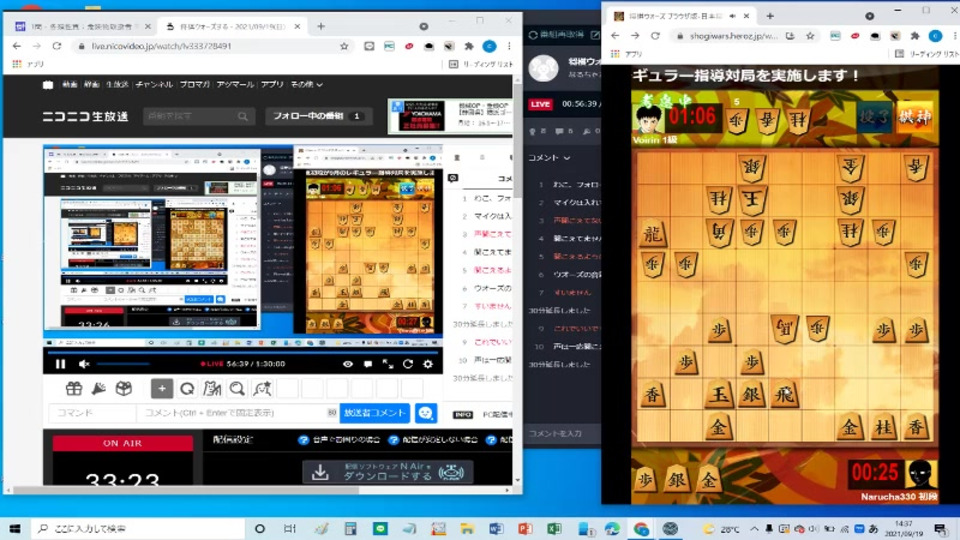The image size is (960, 540).
Task: Click the YOKOHAMA ad thumbnail
Action: coord(422,116)
